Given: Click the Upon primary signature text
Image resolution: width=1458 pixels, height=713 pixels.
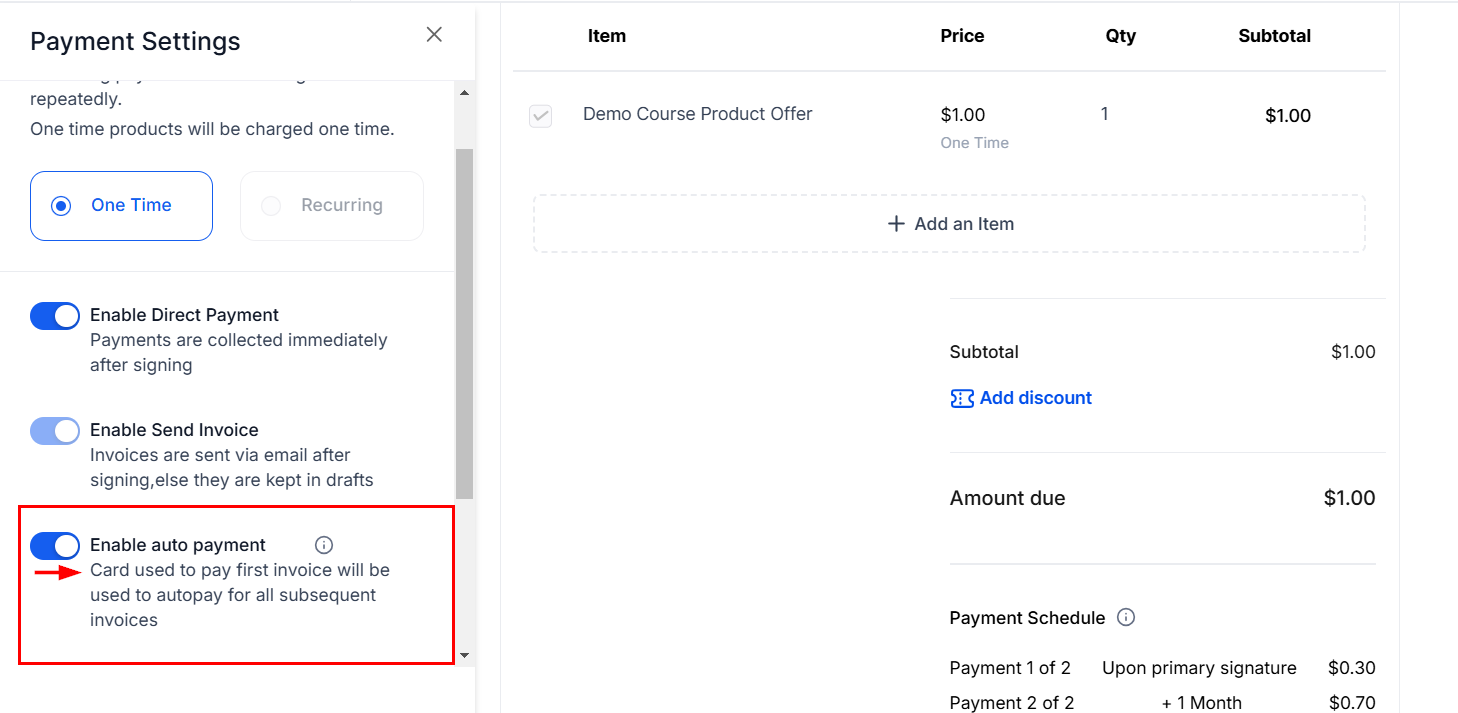Looking at the screenshot, I should coord(1199,668).
